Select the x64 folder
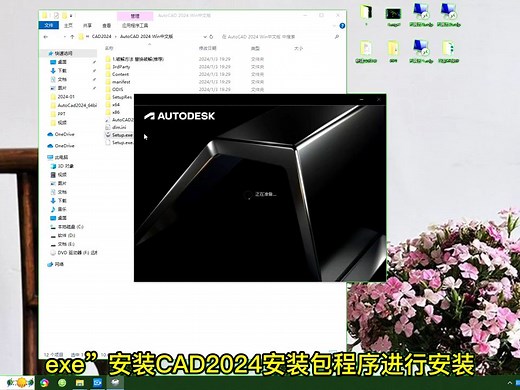Image resolution: width=520 pixels, height=390 pixels. (112, 105)
